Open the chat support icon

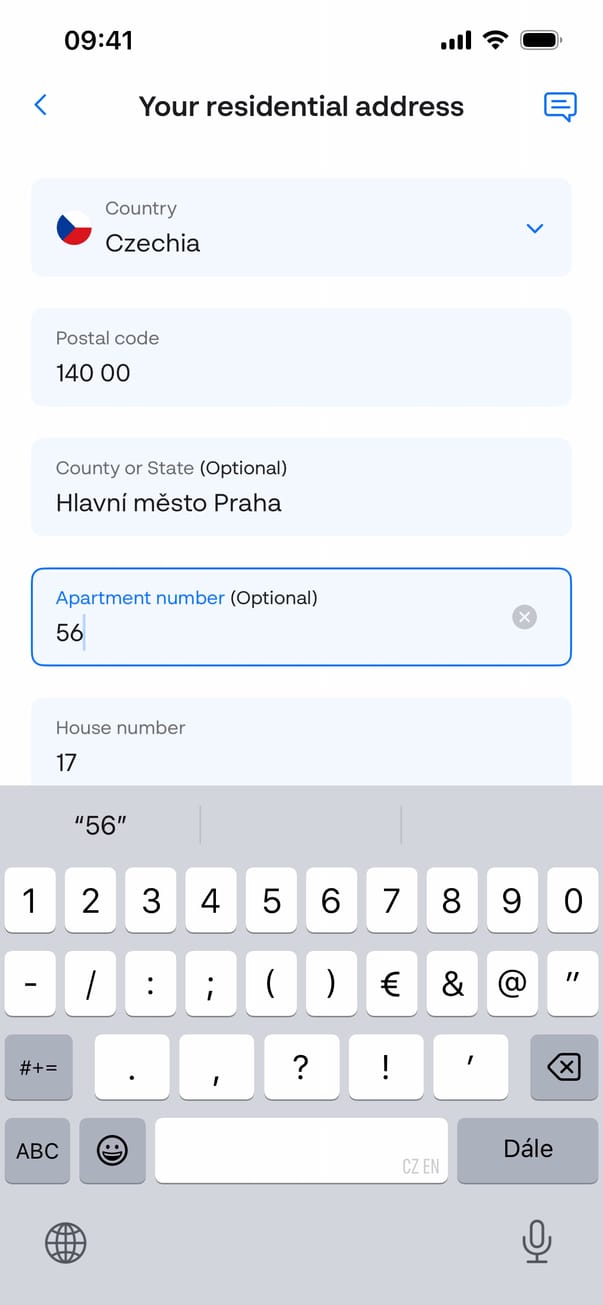click(560, 106)
